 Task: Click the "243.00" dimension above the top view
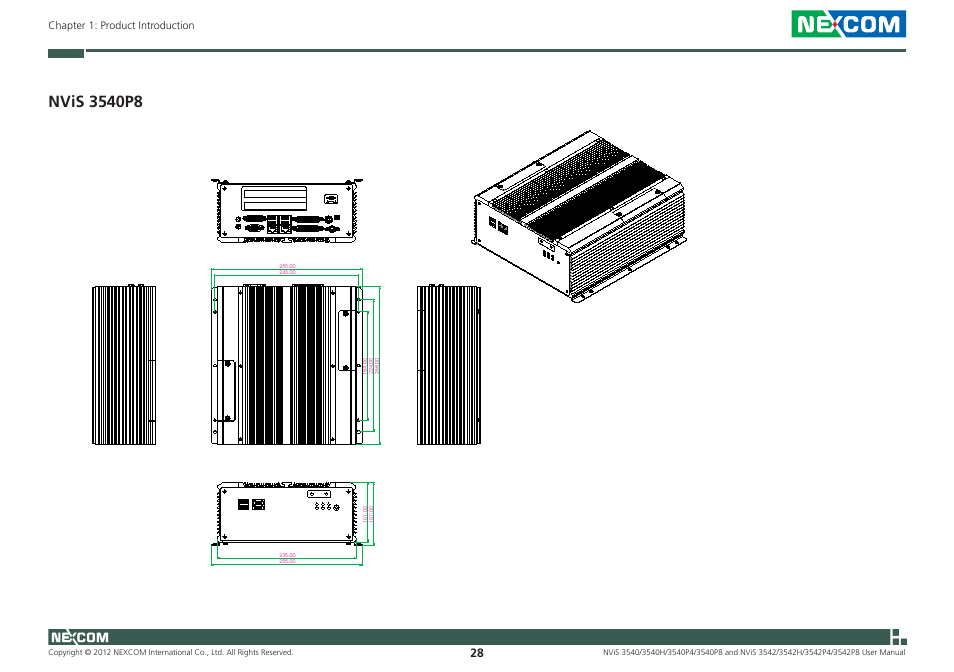(287, 272)
